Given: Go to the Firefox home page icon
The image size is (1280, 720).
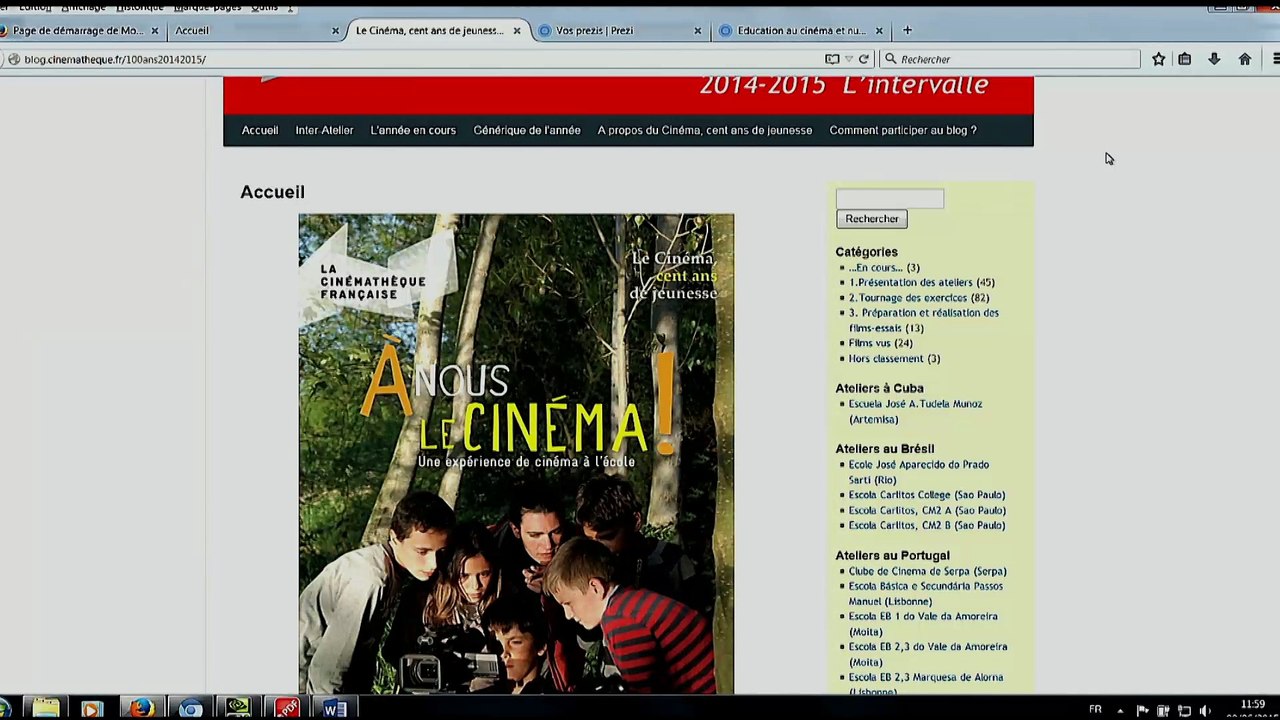Looking at the screenshot, I should point(1245,59).
